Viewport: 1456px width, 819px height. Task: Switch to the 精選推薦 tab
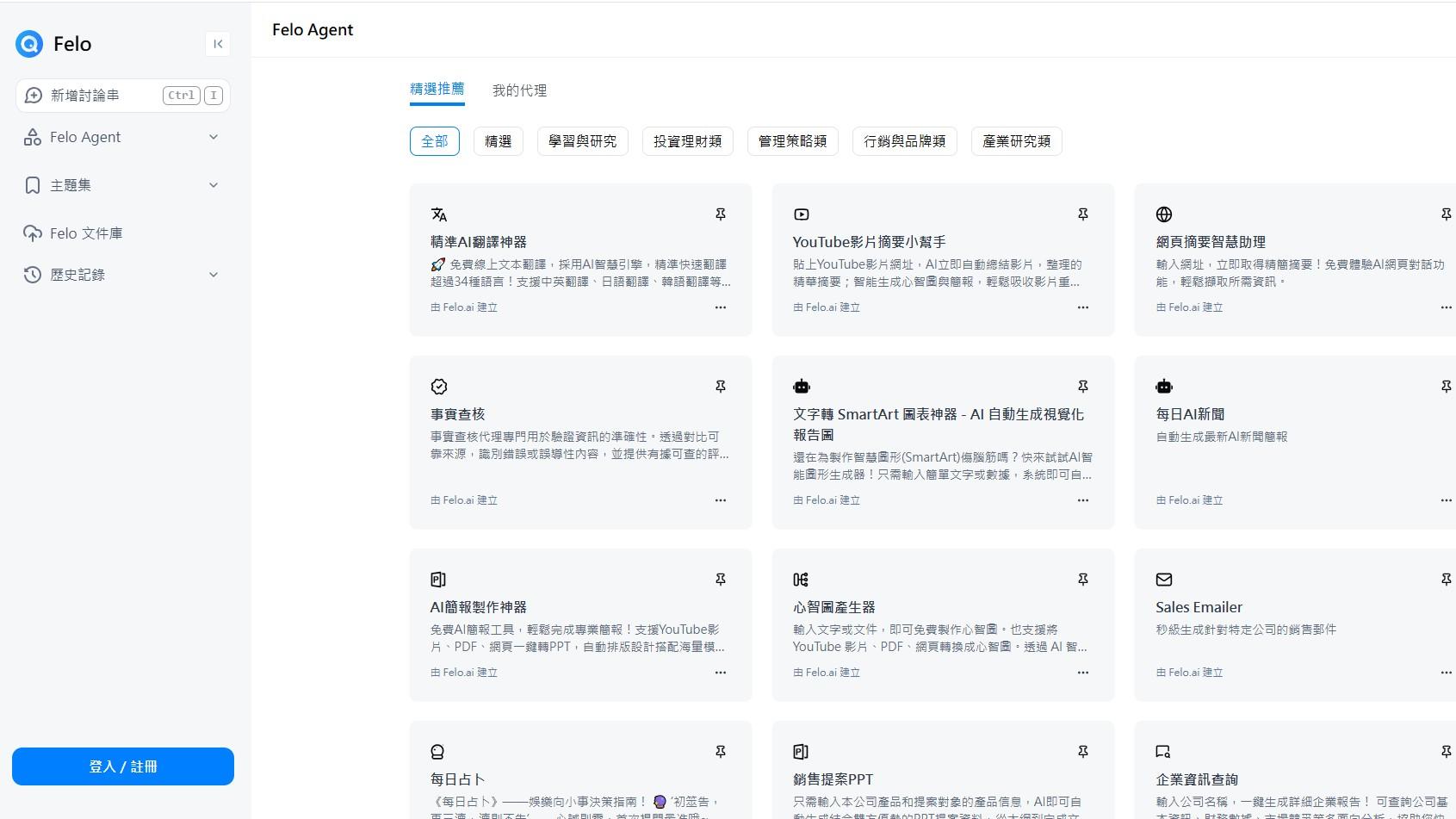click(437, 90)
